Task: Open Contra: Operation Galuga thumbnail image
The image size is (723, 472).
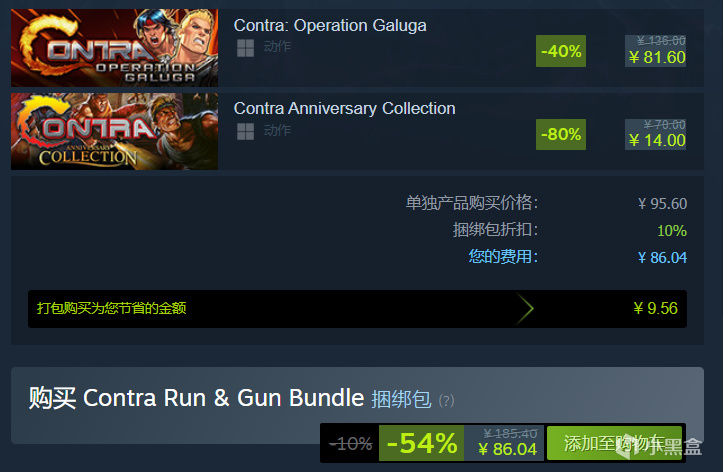Action: click(114, 48)
